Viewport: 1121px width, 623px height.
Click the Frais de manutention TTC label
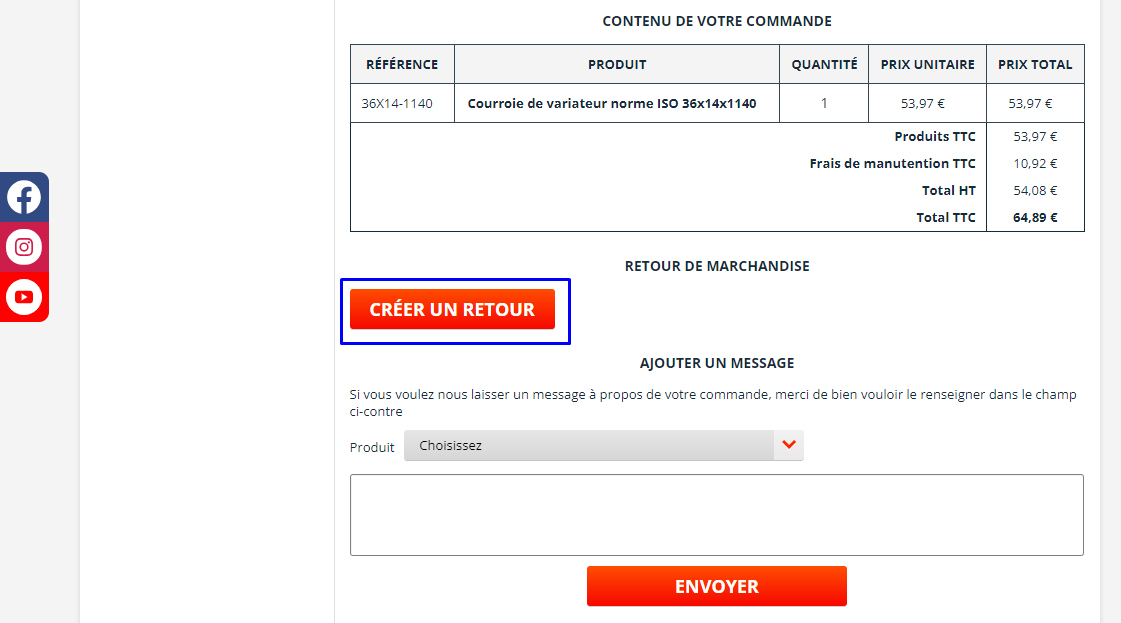(x=892, y=163)
